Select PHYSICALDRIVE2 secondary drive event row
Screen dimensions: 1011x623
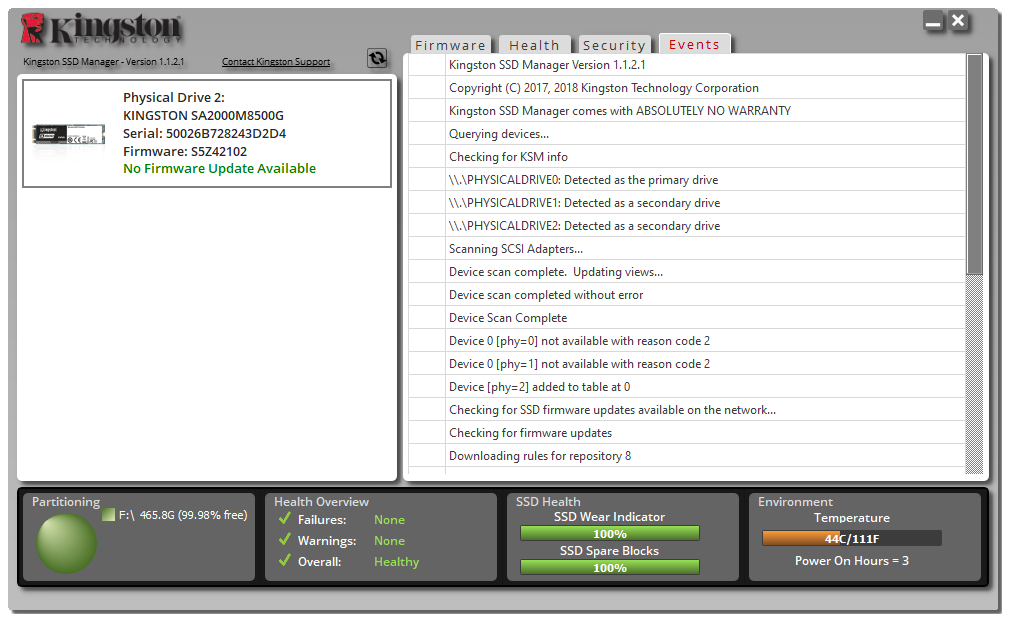point(687,226)
